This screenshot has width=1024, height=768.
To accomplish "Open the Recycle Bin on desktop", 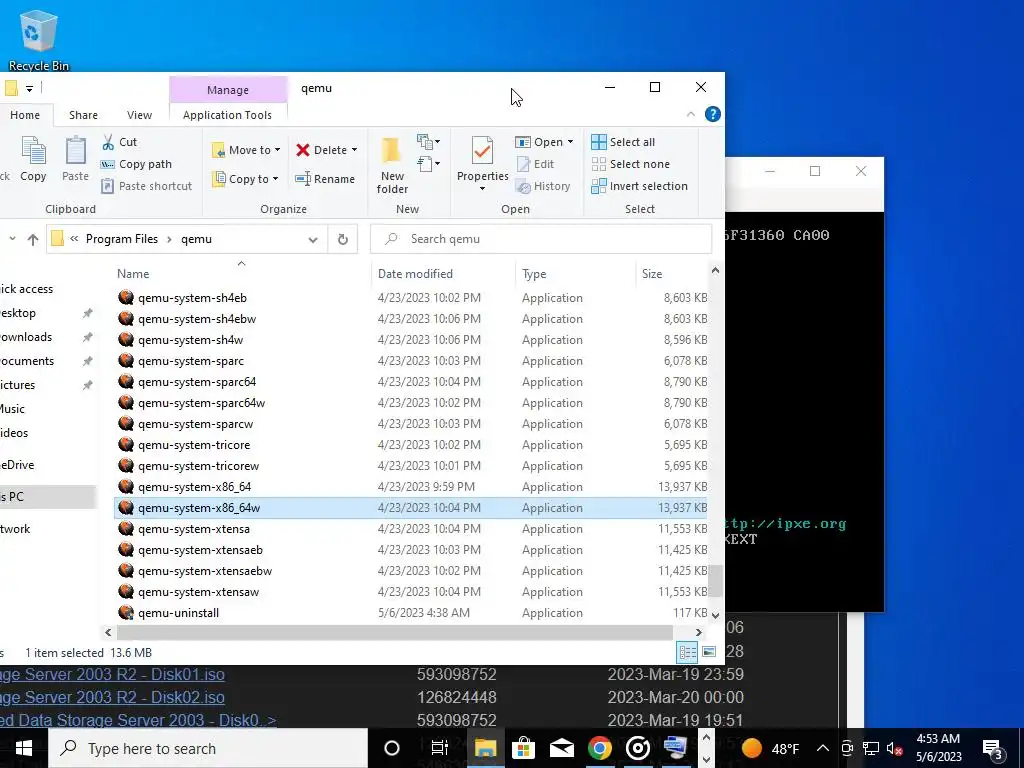I will click(39, 39).
